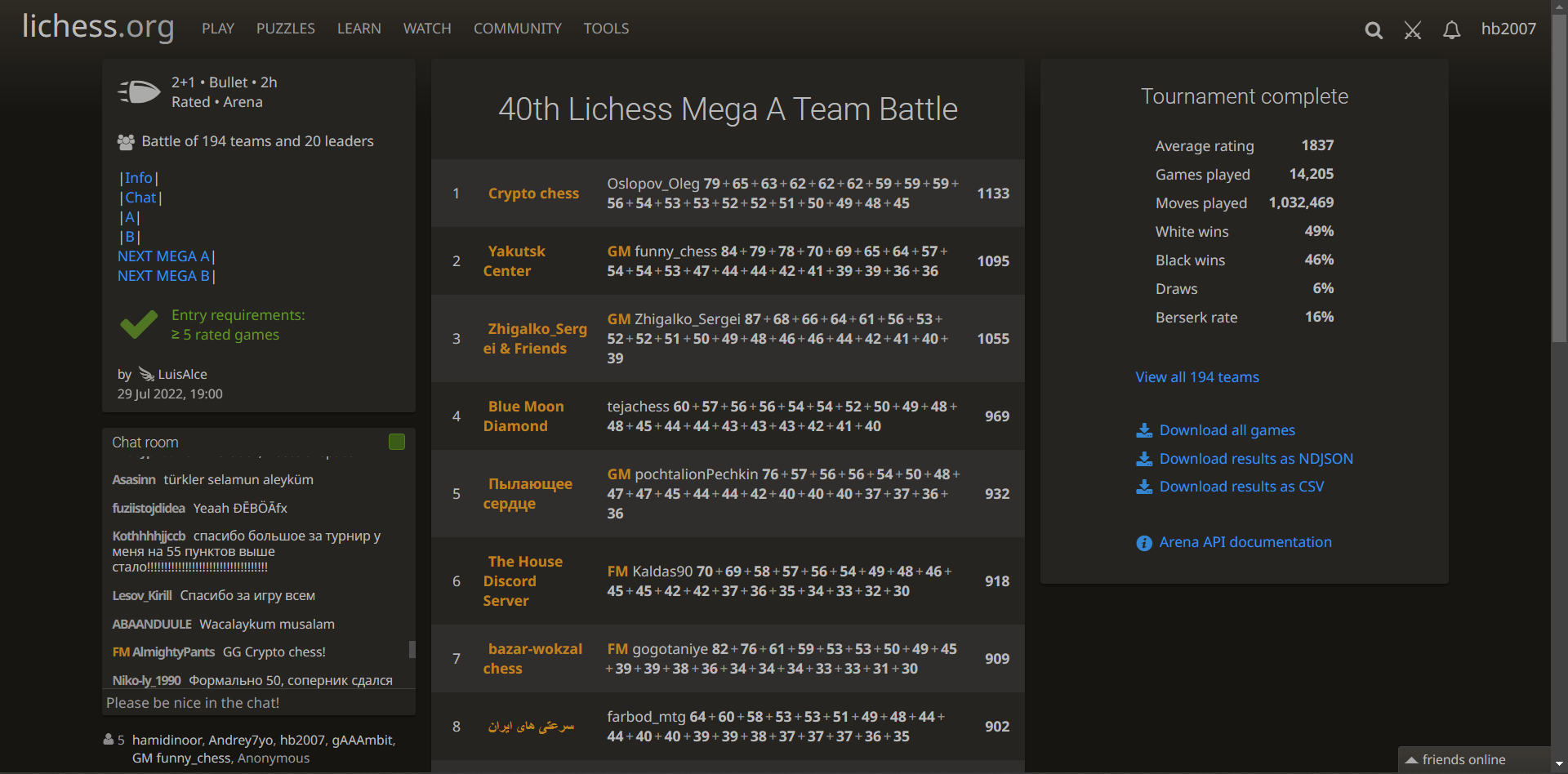Image resolution: width=1568 pixels, height=774 pixels.
Task: Open spectator gAAAmbit profile
Action: pyautogui.click(x=362, y=740)
